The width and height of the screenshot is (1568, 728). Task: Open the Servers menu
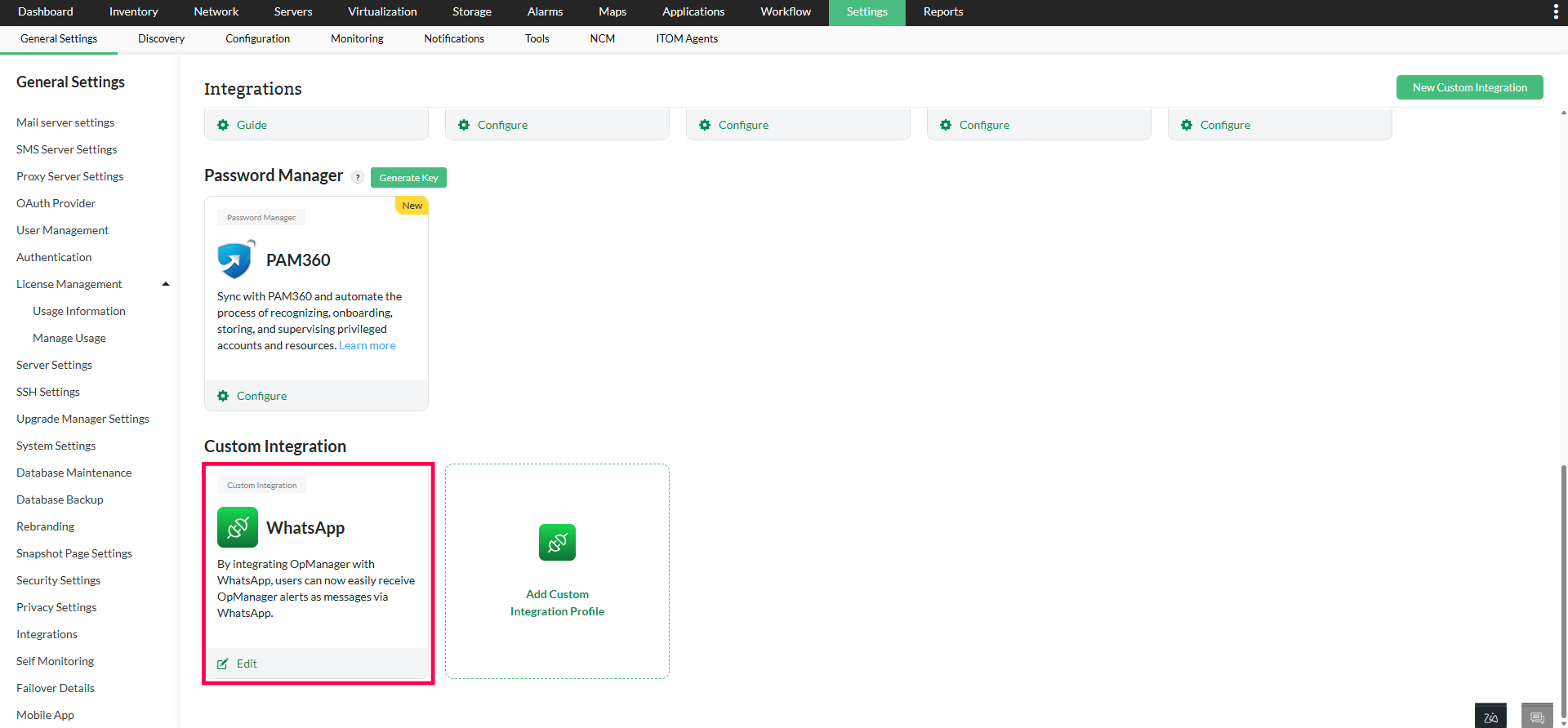(293, 12)
